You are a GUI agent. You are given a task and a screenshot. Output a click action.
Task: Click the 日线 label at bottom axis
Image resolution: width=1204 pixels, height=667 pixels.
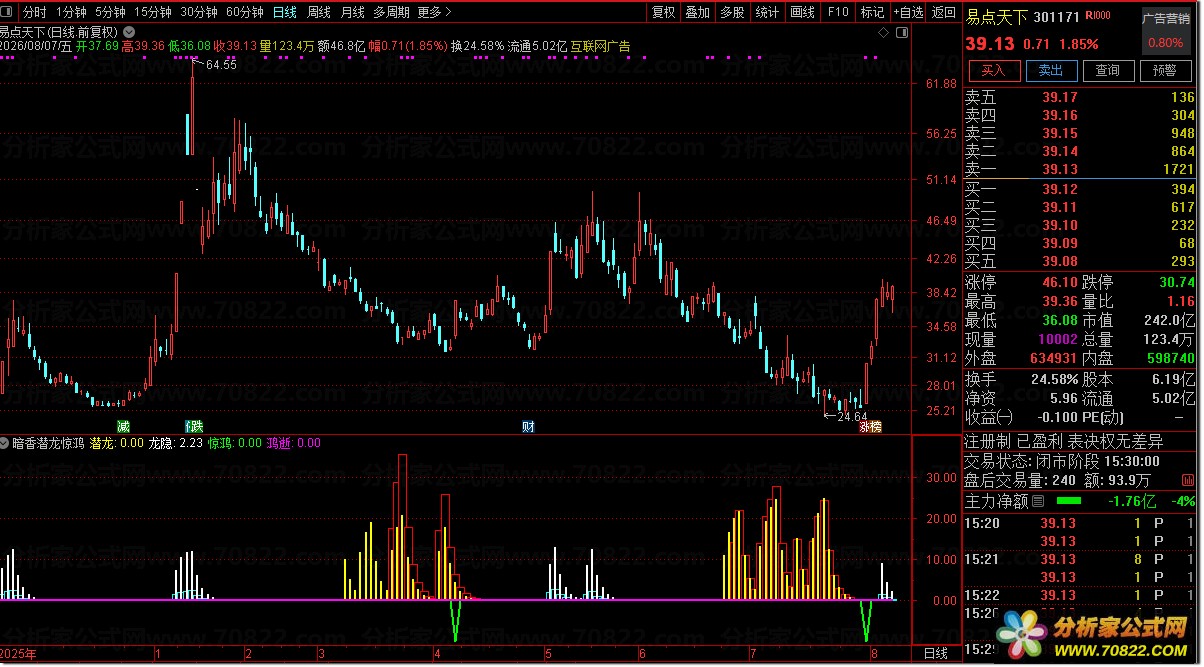pyautogui.click(x=936, y=653)
